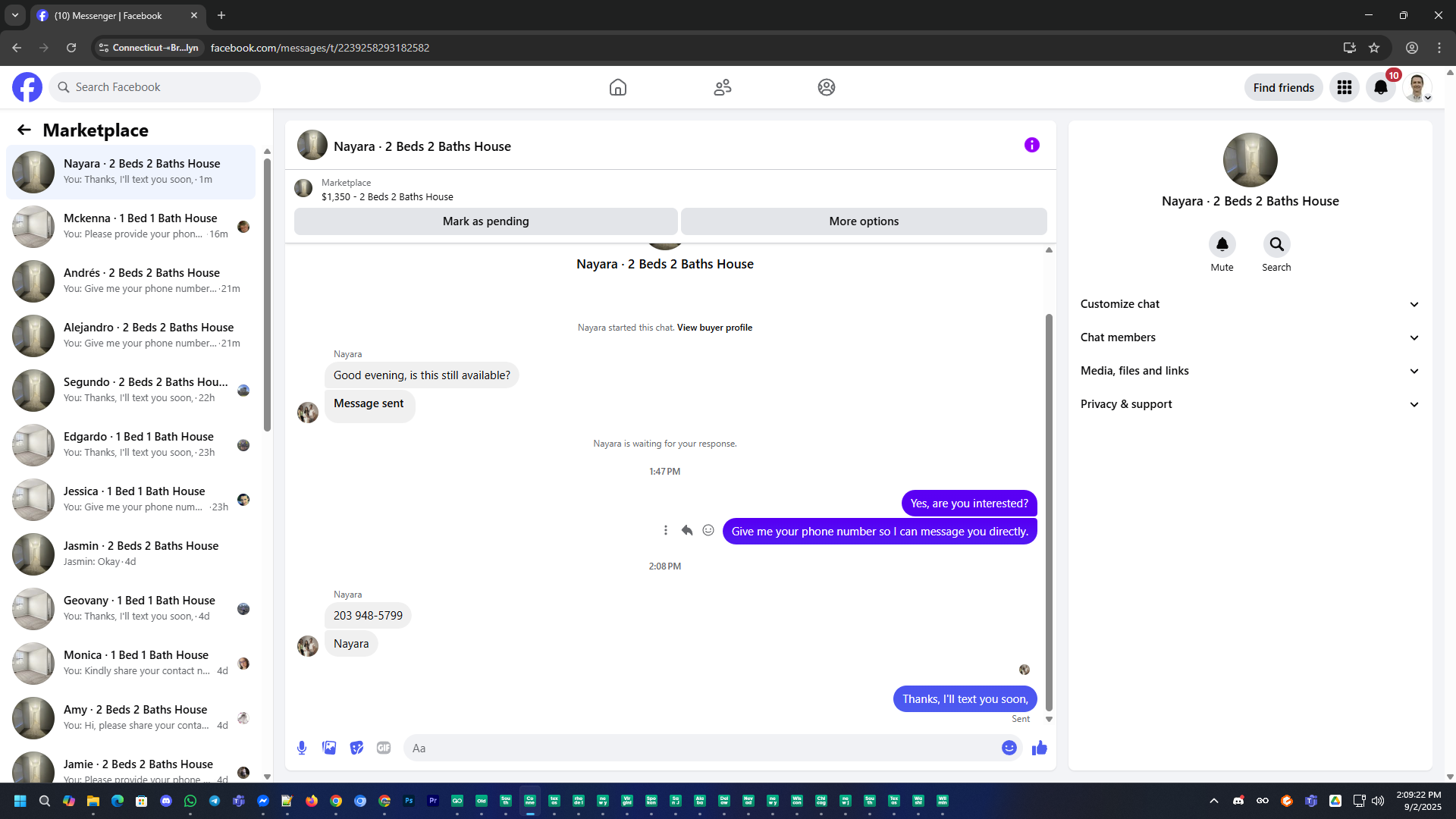Open the emoji picker in message box
The image size is (1456, 819).
click(1009, 748)
